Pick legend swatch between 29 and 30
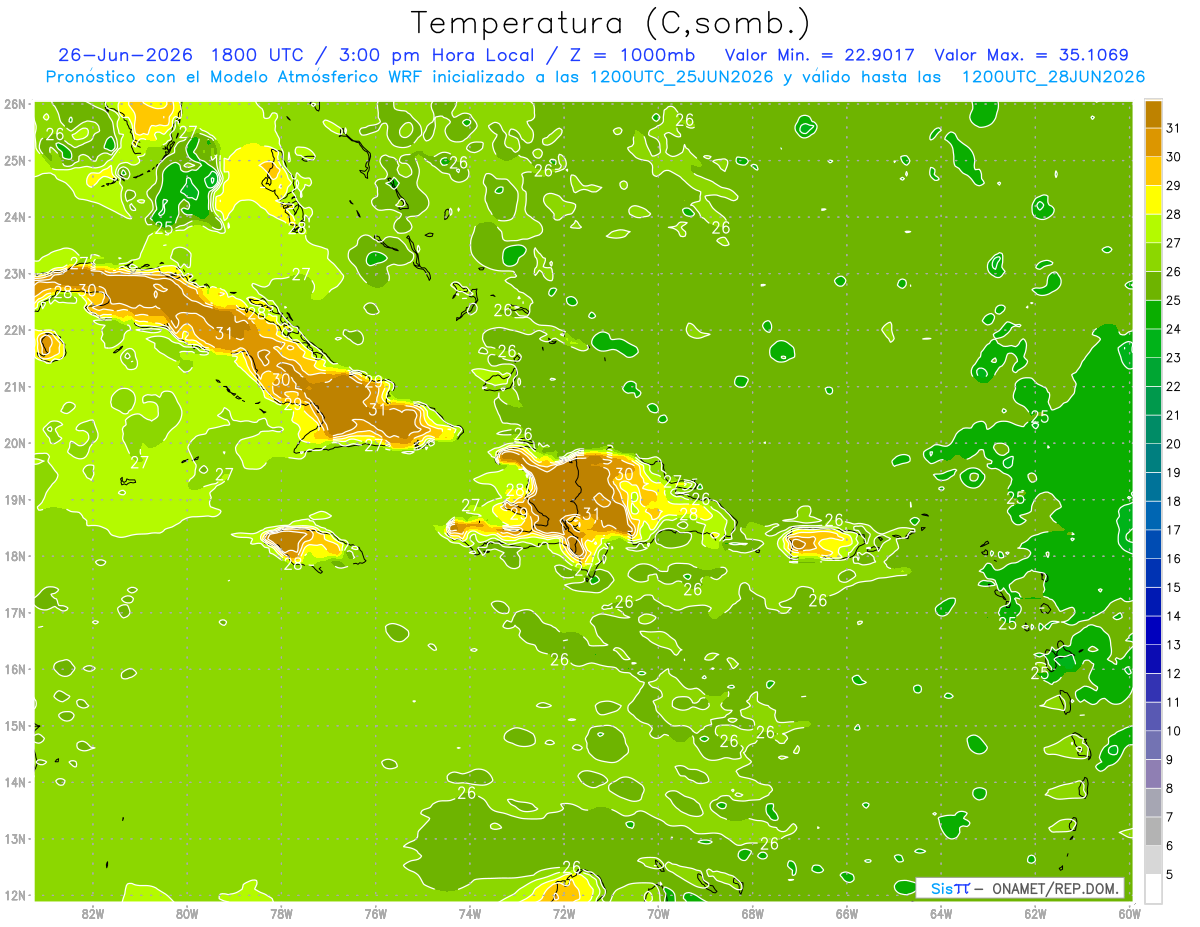Image resolution: width=1200 pixels, height=927 pixels. coord(1153,171)
